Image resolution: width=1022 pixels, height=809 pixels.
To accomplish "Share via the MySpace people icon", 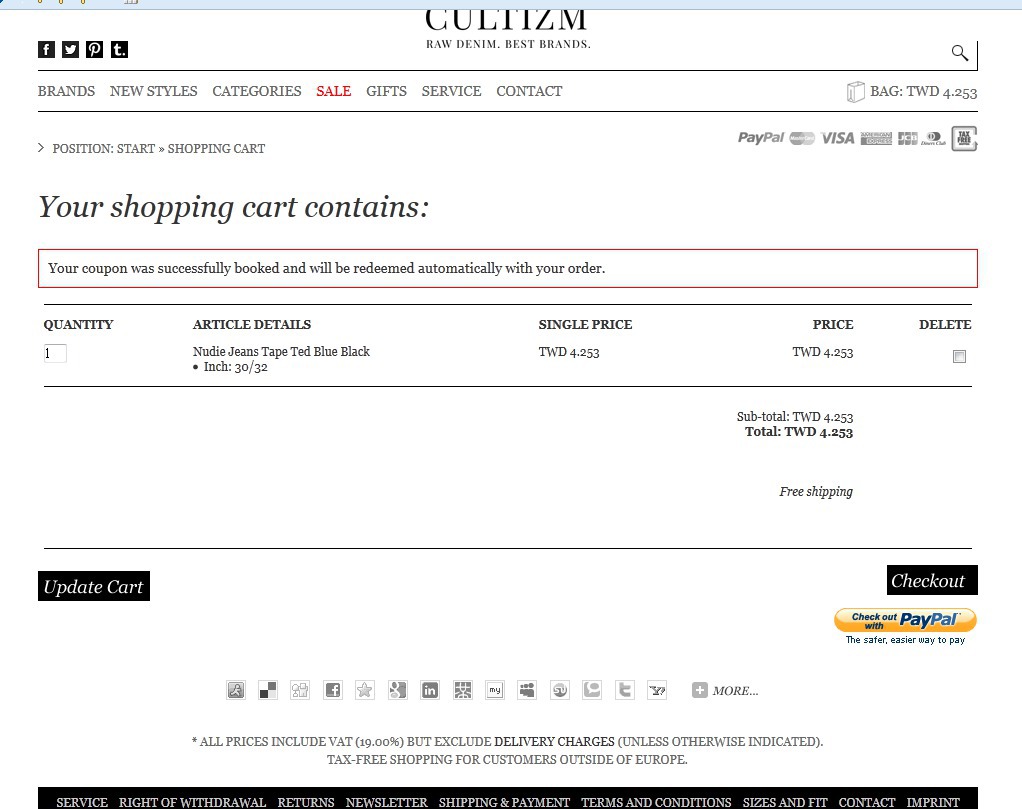I will pyautogui.click(x=527, y=690).
